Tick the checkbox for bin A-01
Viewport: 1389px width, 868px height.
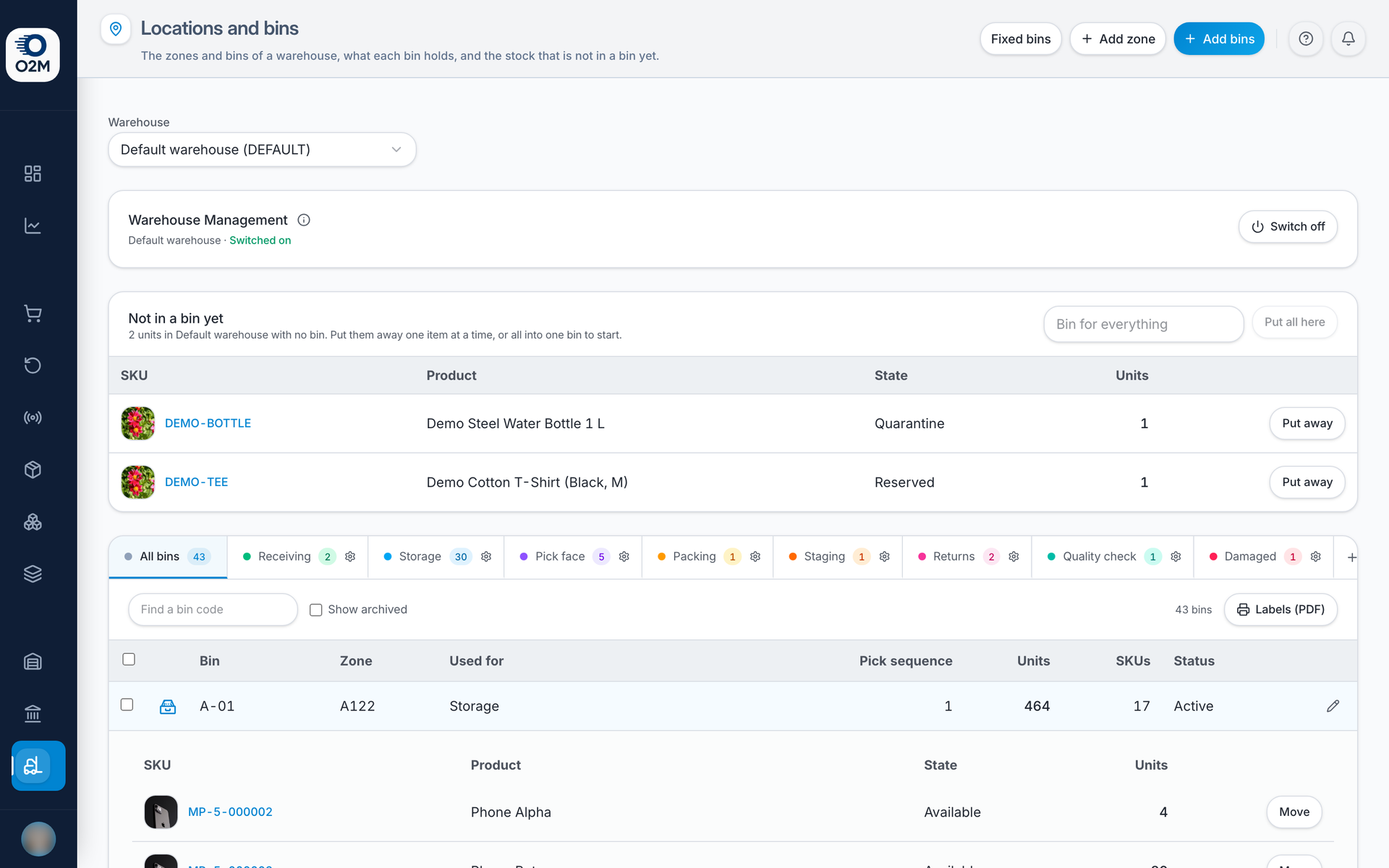(127, 705)
